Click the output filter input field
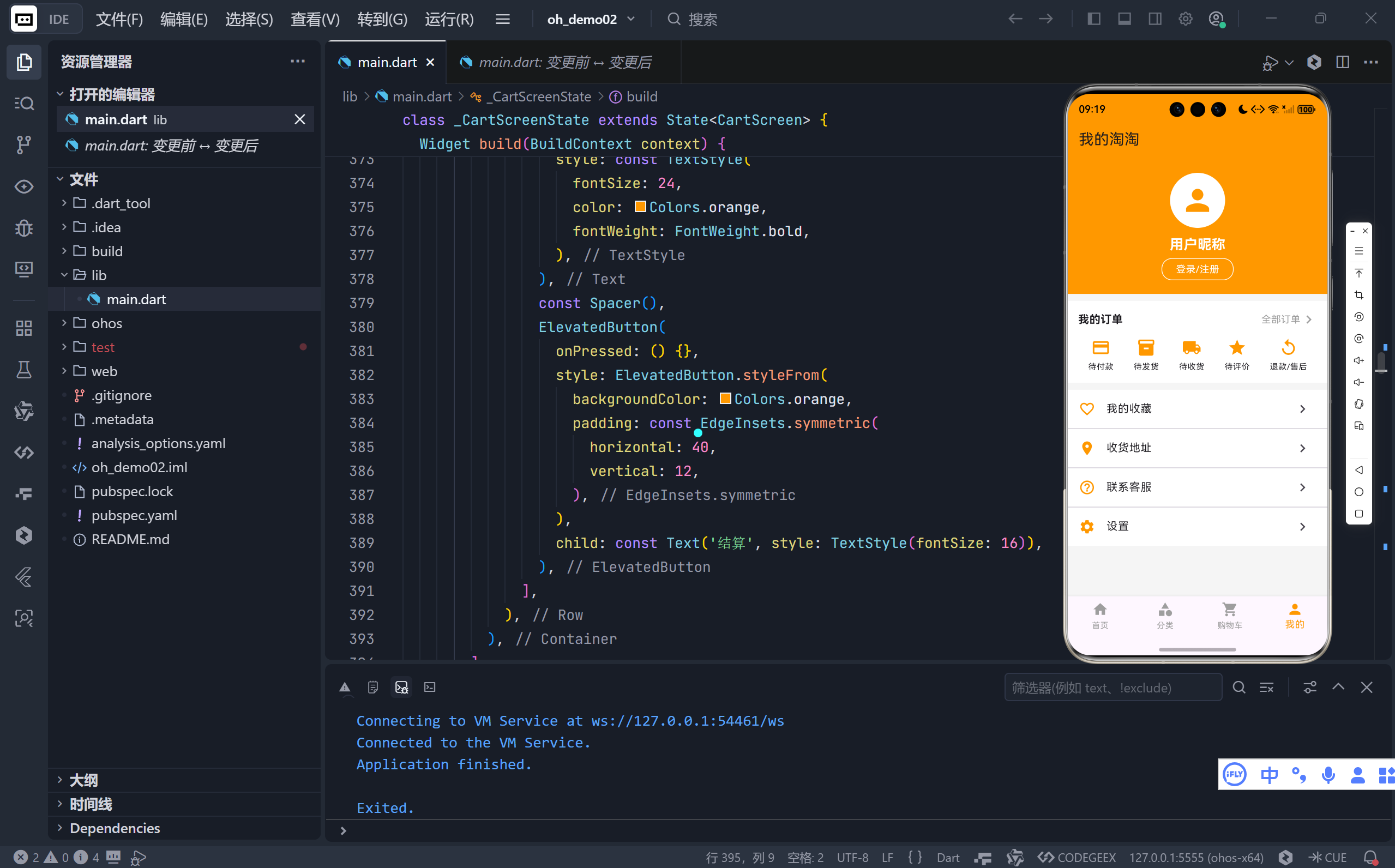 tap(1112, 687)
